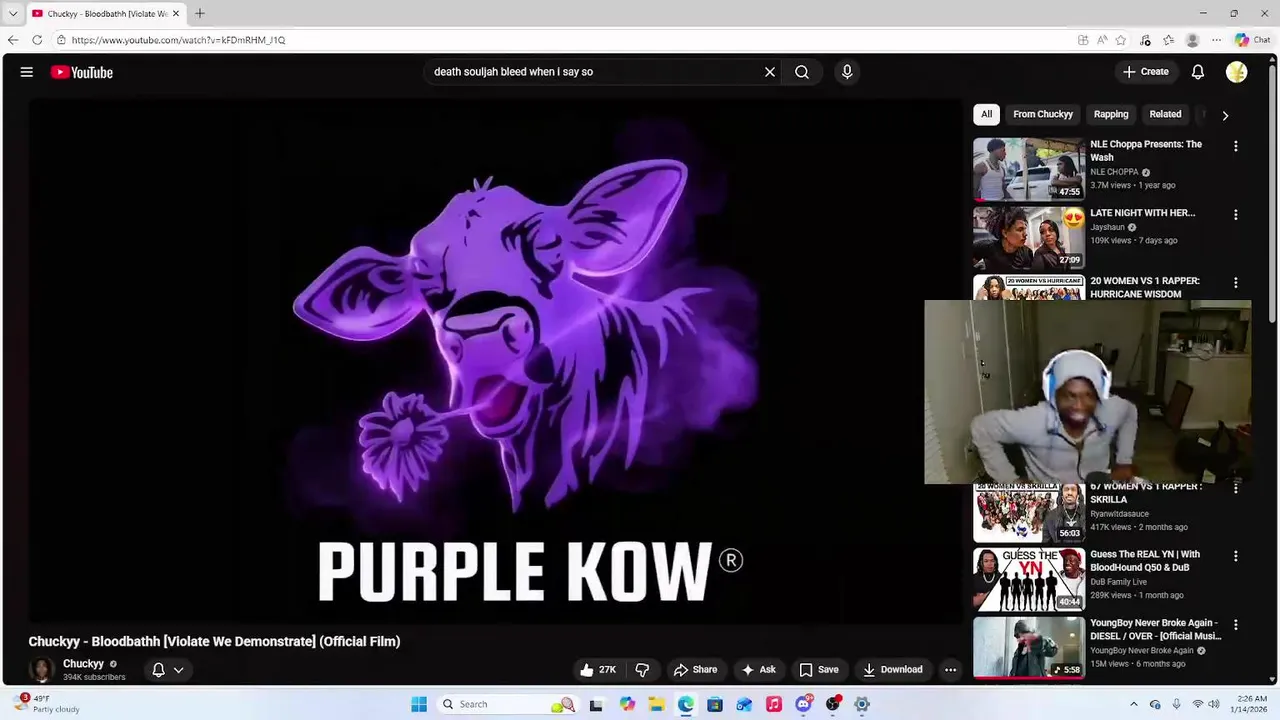Screen dimensions: 1280x720
Task: Toggle Edge read aloud icon
Action: point(1102,40)
